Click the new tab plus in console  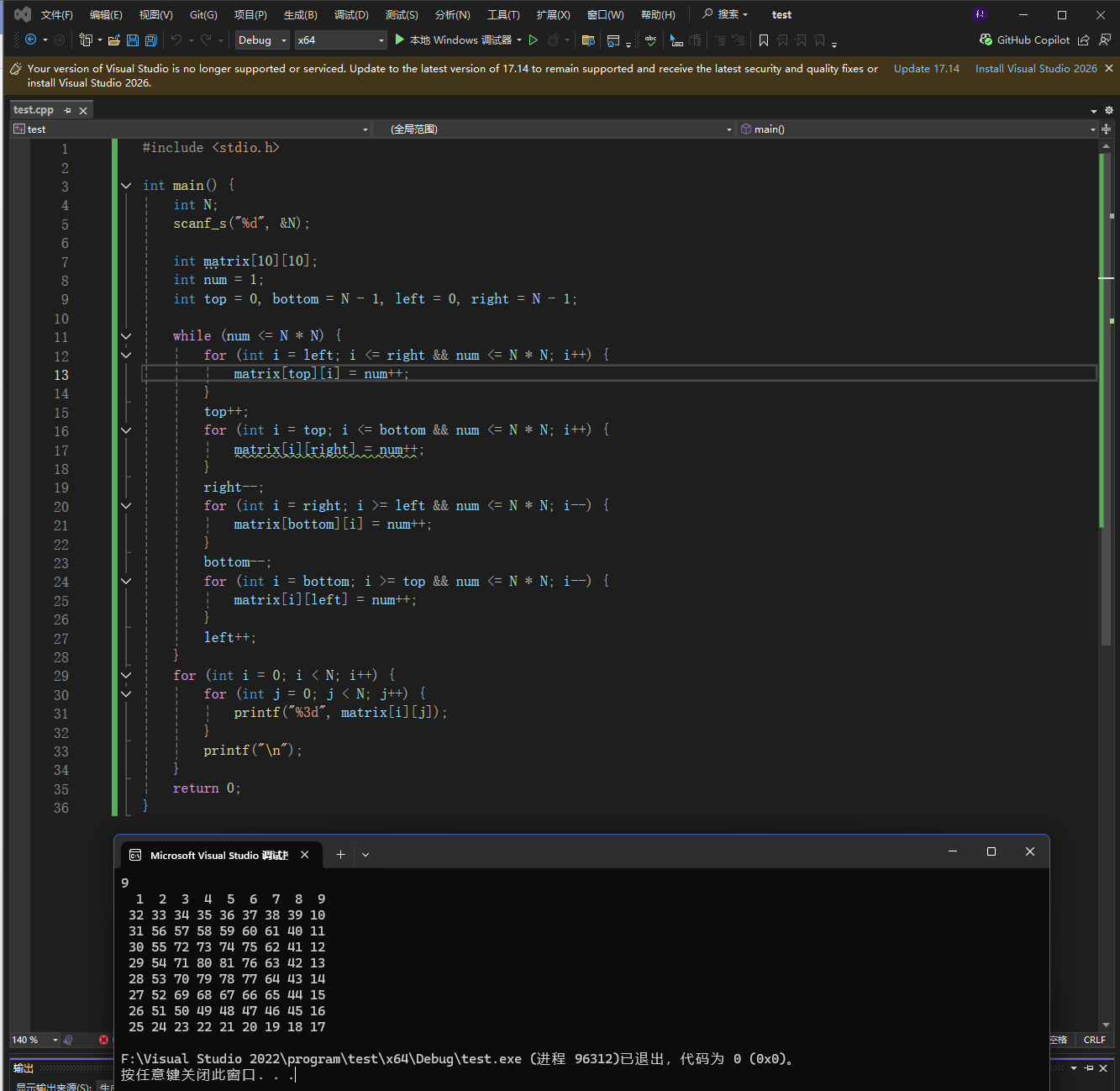pos(340,855)
